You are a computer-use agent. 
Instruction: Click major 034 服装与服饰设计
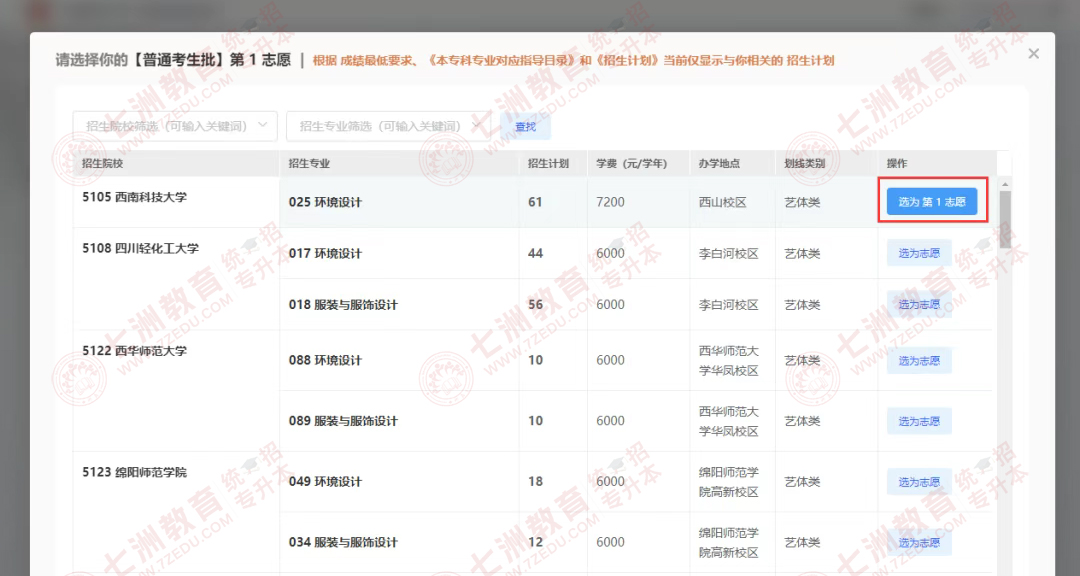[x=343, y=542]
